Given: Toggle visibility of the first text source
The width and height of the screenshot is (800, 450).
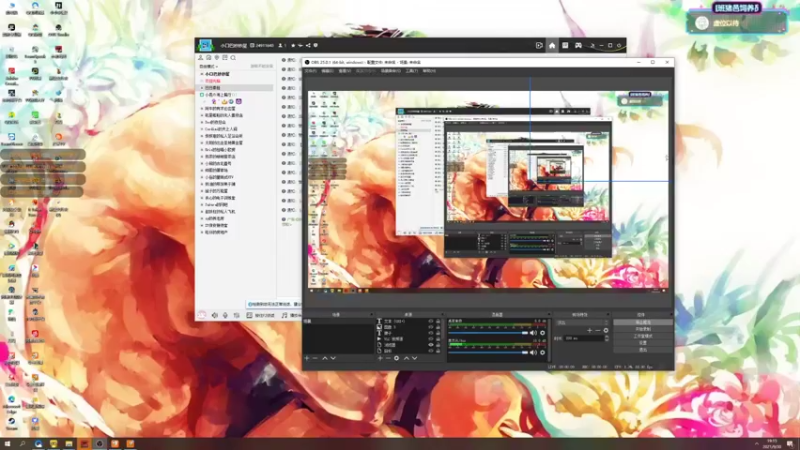Looking at the screenshot, I should coord(431,321).
